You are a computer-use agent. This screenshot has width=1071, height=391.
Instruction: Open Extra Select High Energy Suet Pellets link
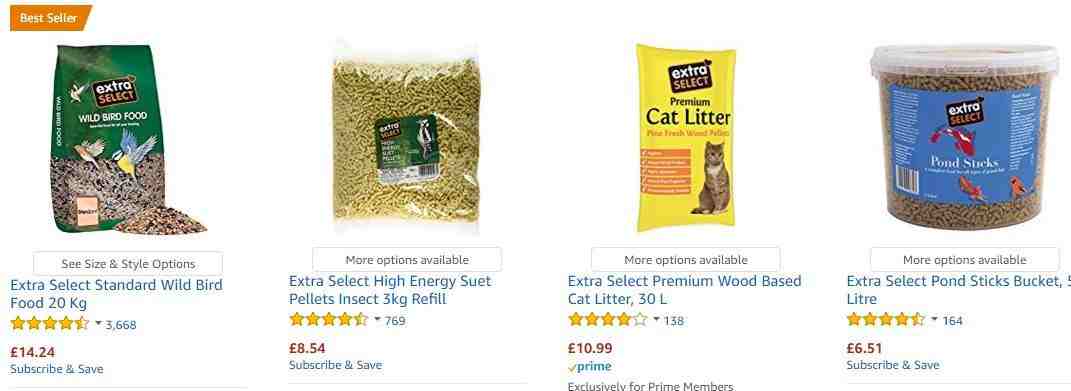[x=390, y=290]
